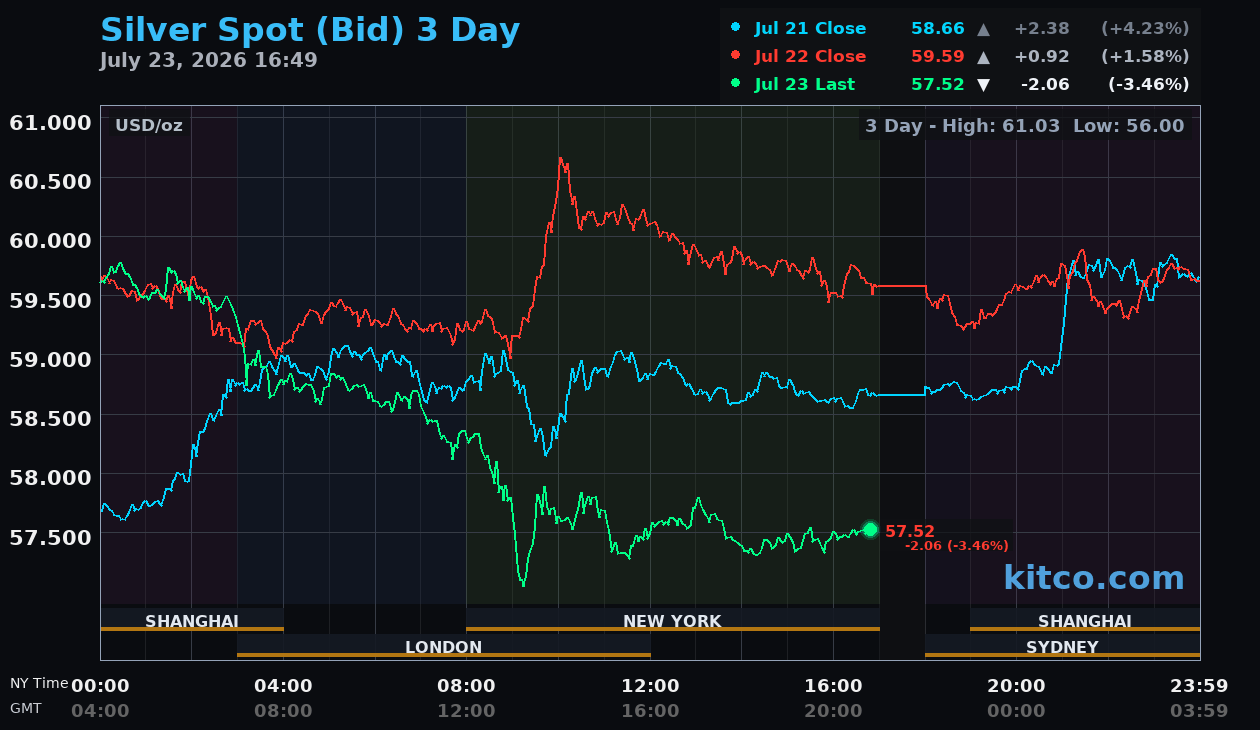Click the 61.000 price axis label
Screen dimensions: 1260x730
pos(50,122)
